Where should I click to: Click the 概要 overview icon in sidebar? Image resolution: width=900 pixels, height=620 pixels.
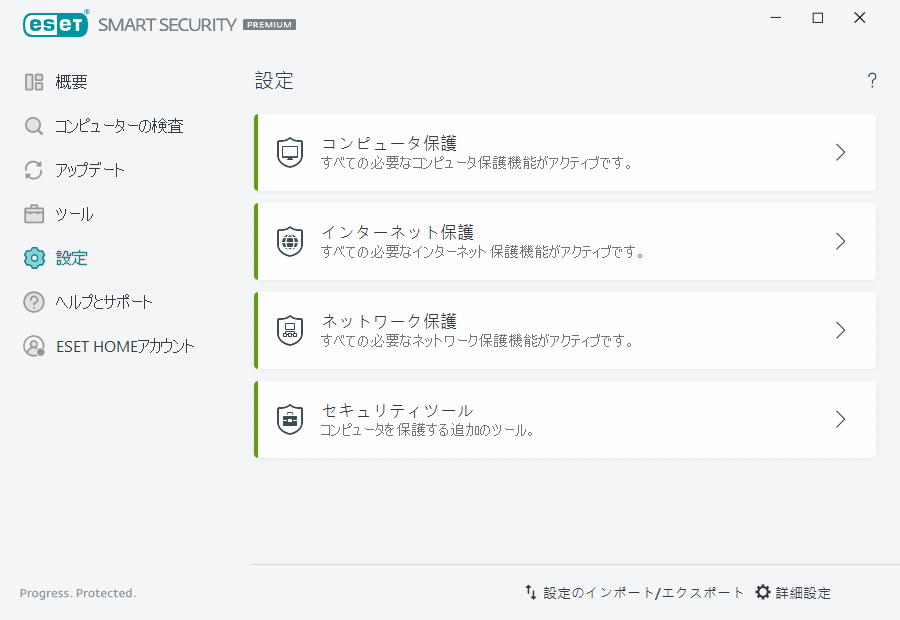coord(33,81)
